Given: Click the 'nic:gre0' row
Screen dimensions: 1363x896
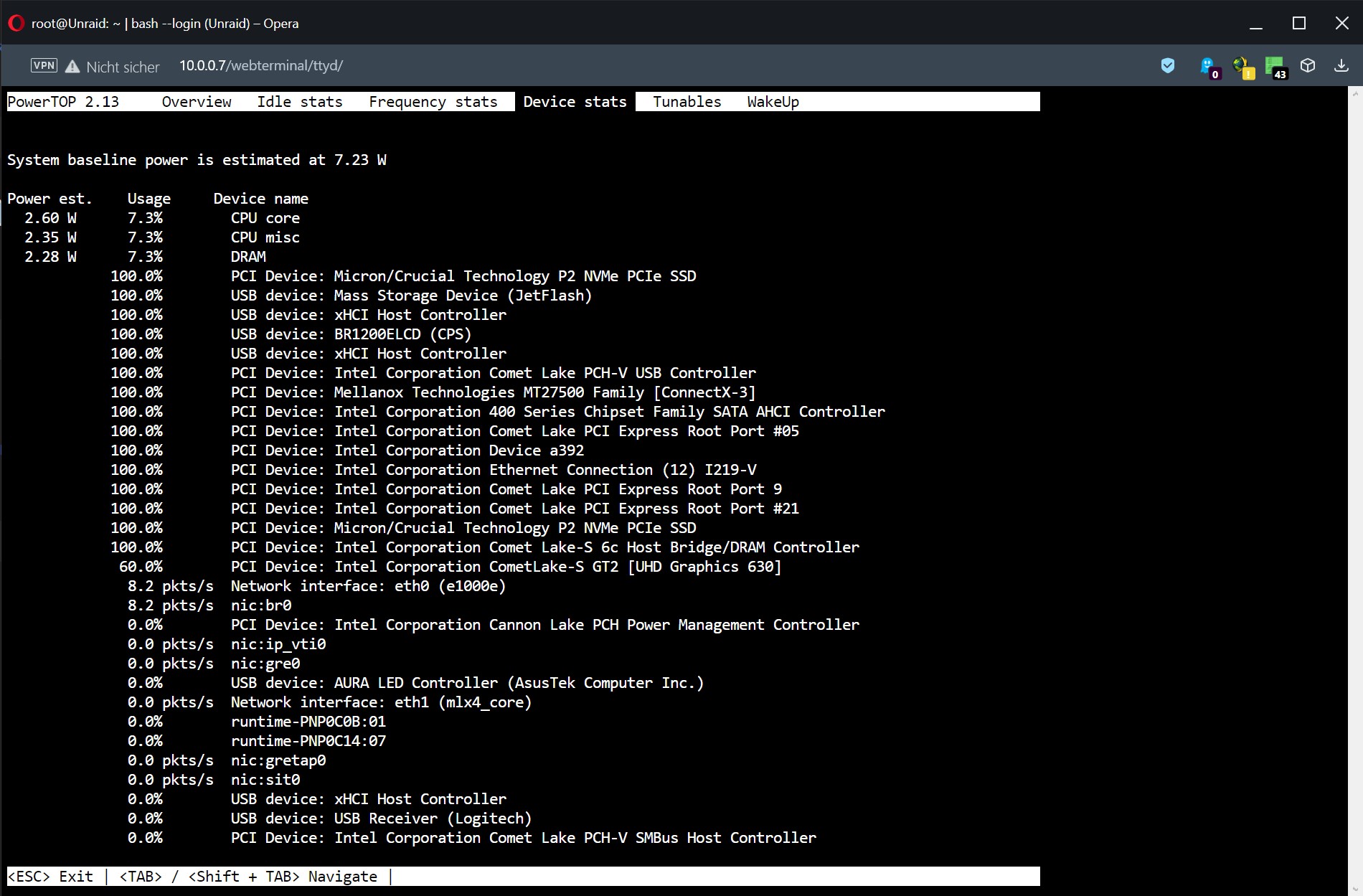Looking at the screenshot, I should coord(265,664).
